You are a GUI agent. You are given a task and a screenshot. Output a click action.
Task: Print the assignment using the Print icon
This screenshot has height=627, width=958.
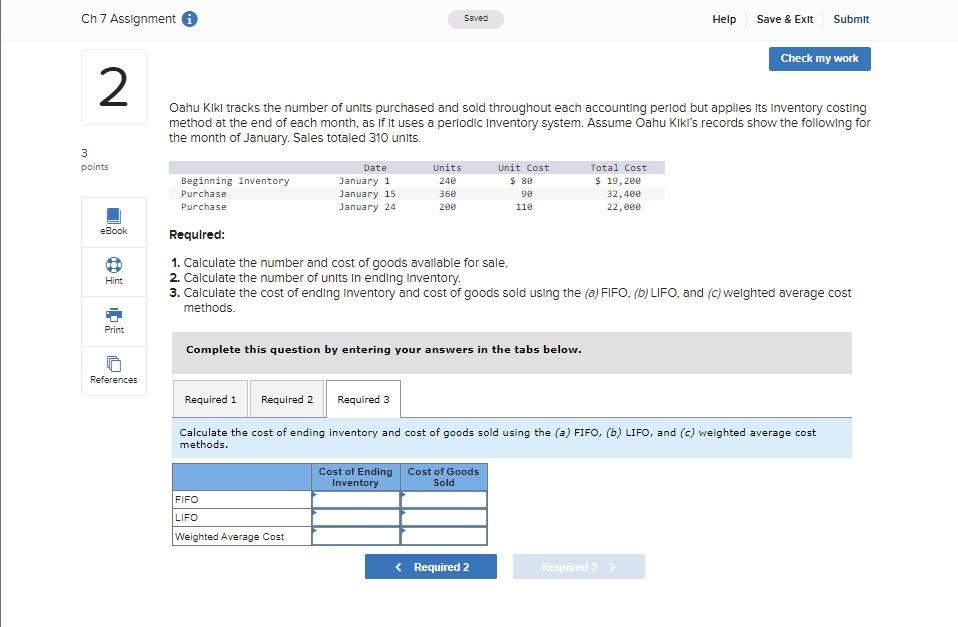click(113, 320)
